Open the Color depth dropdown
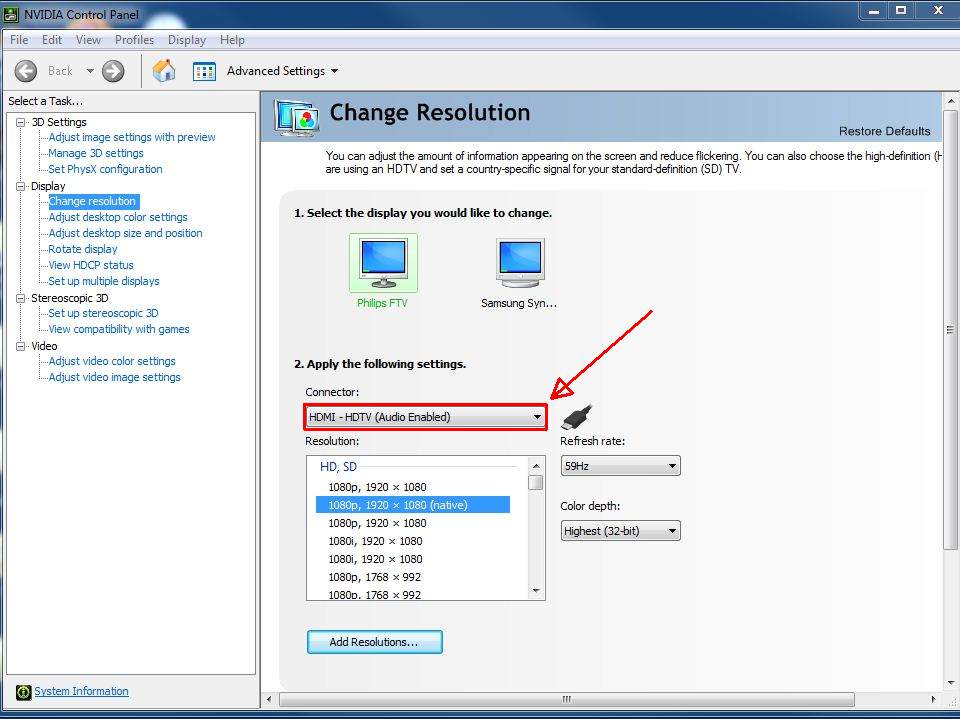Image resolution: width=960 pixels, height=719 pixels. pos(620,531)
